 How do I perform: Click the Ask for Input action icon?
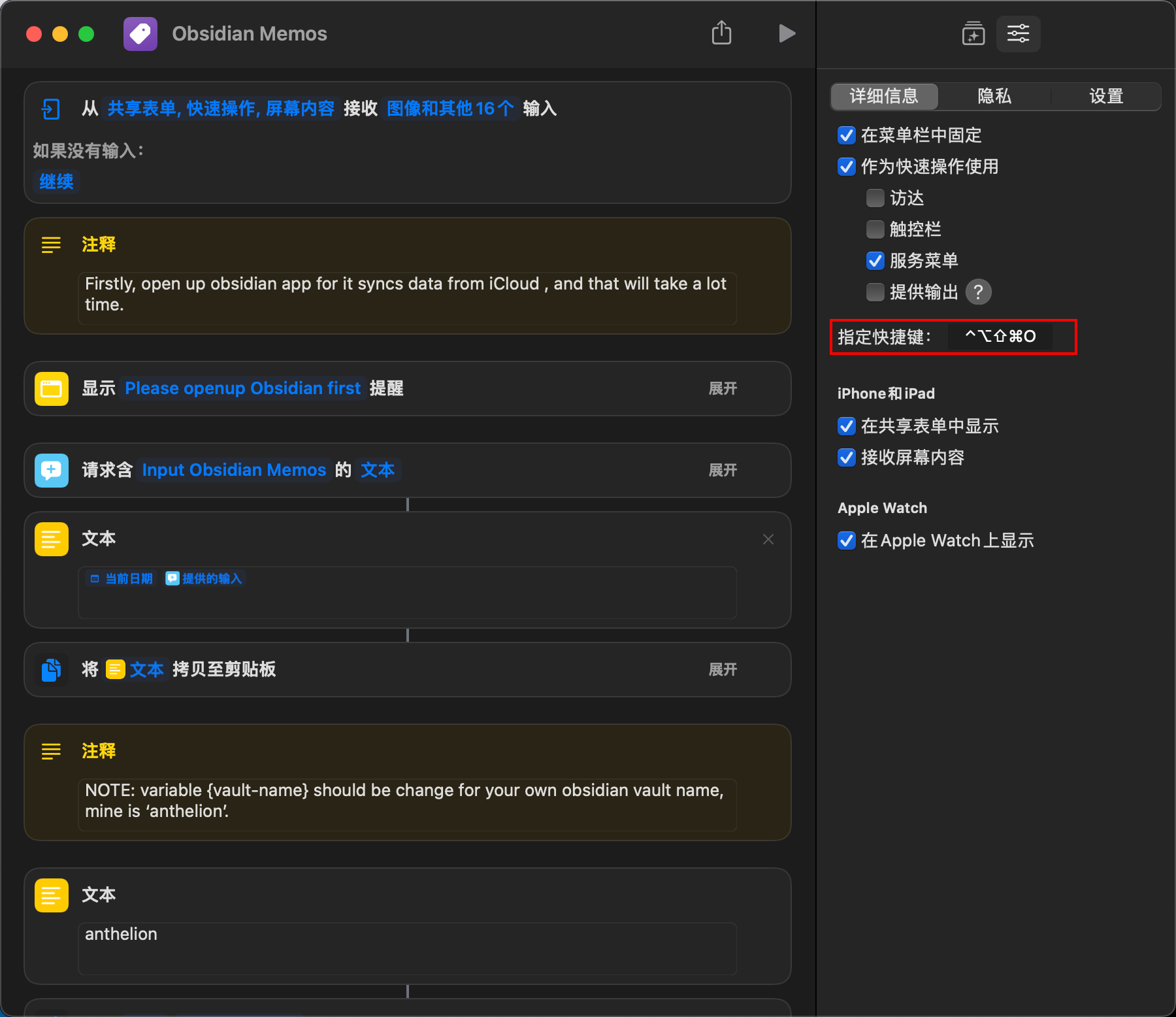tap(52, 471)
